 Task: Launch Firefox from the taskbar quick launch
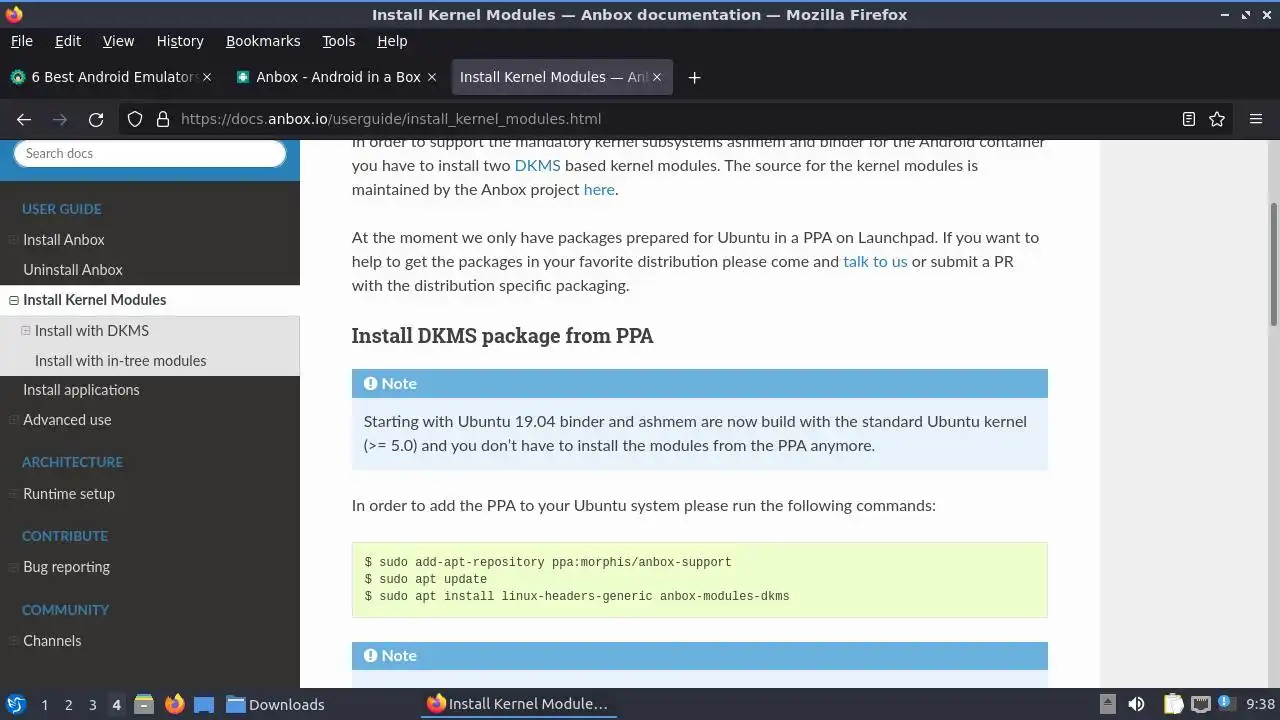(174, 704)
